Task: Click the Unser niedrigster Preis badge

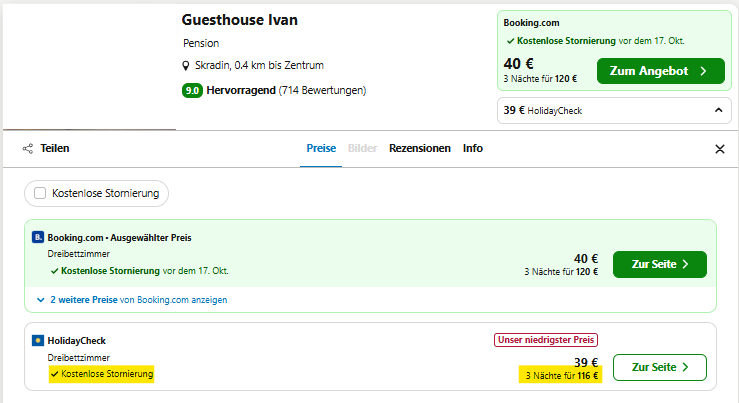Action: pos(546,340)
